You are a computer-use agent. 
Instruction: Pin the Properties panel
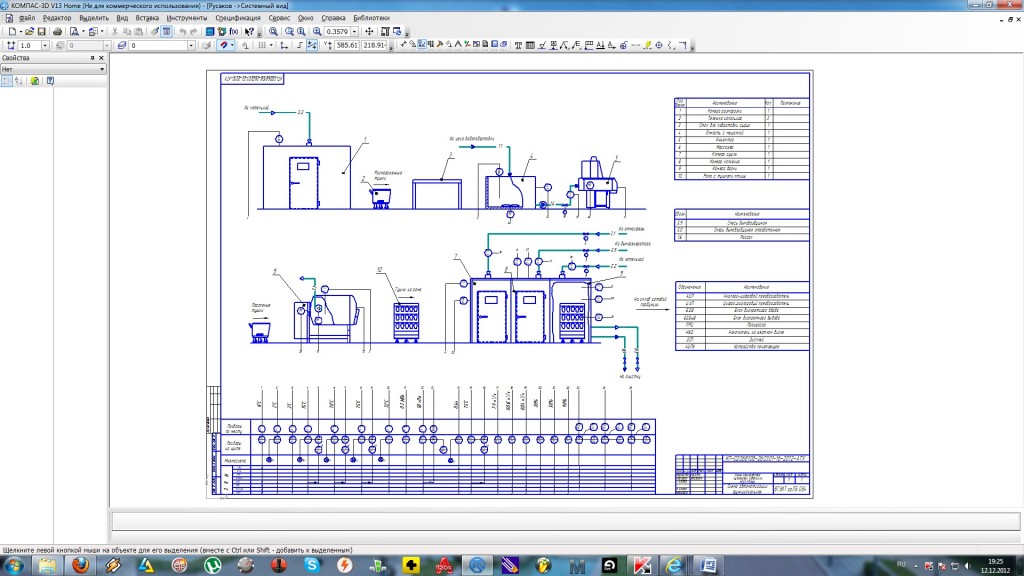(x=92, y=58)
